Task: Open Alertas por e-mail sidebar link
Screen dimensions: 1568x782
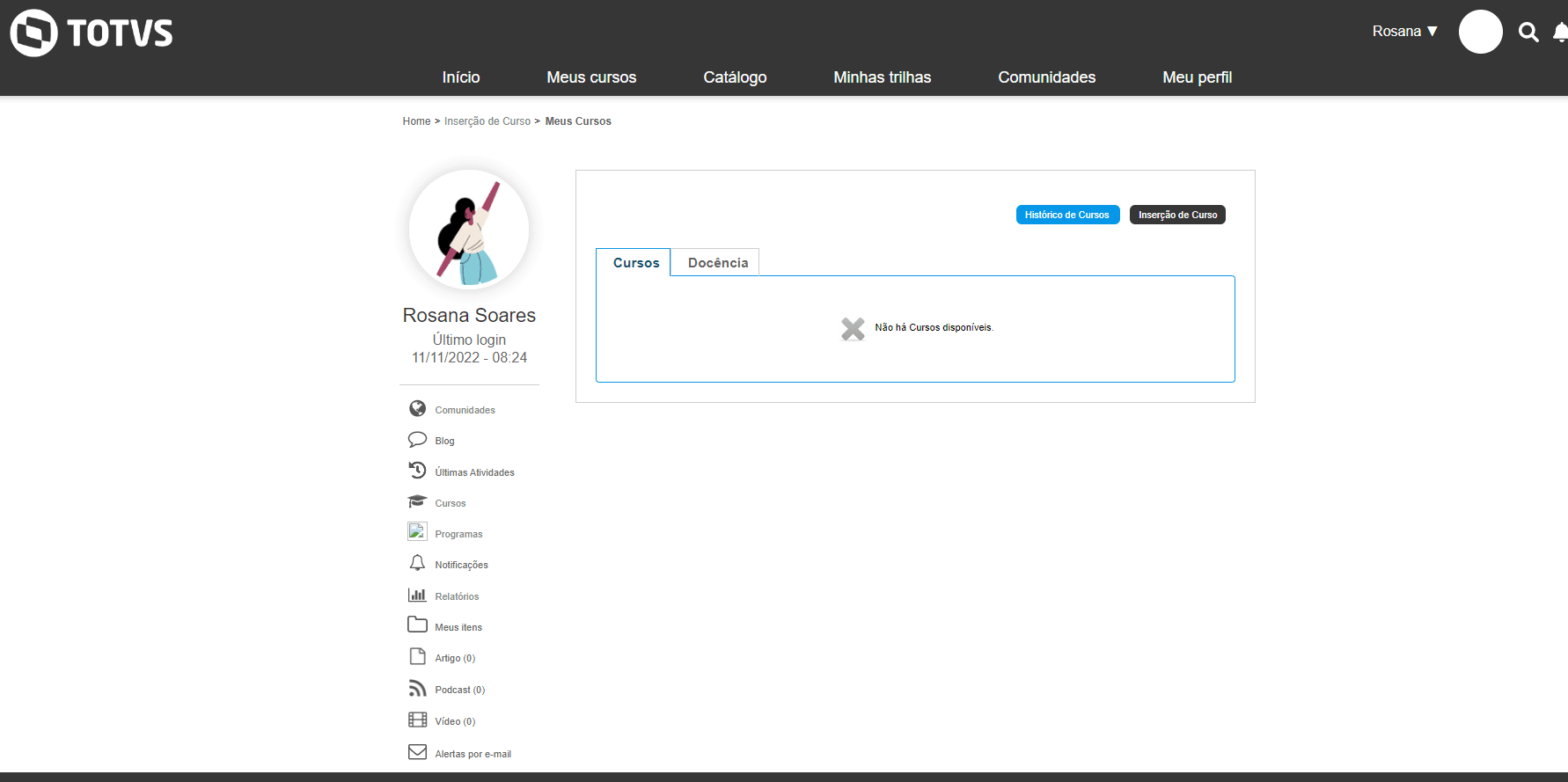Action: point(473,754)
